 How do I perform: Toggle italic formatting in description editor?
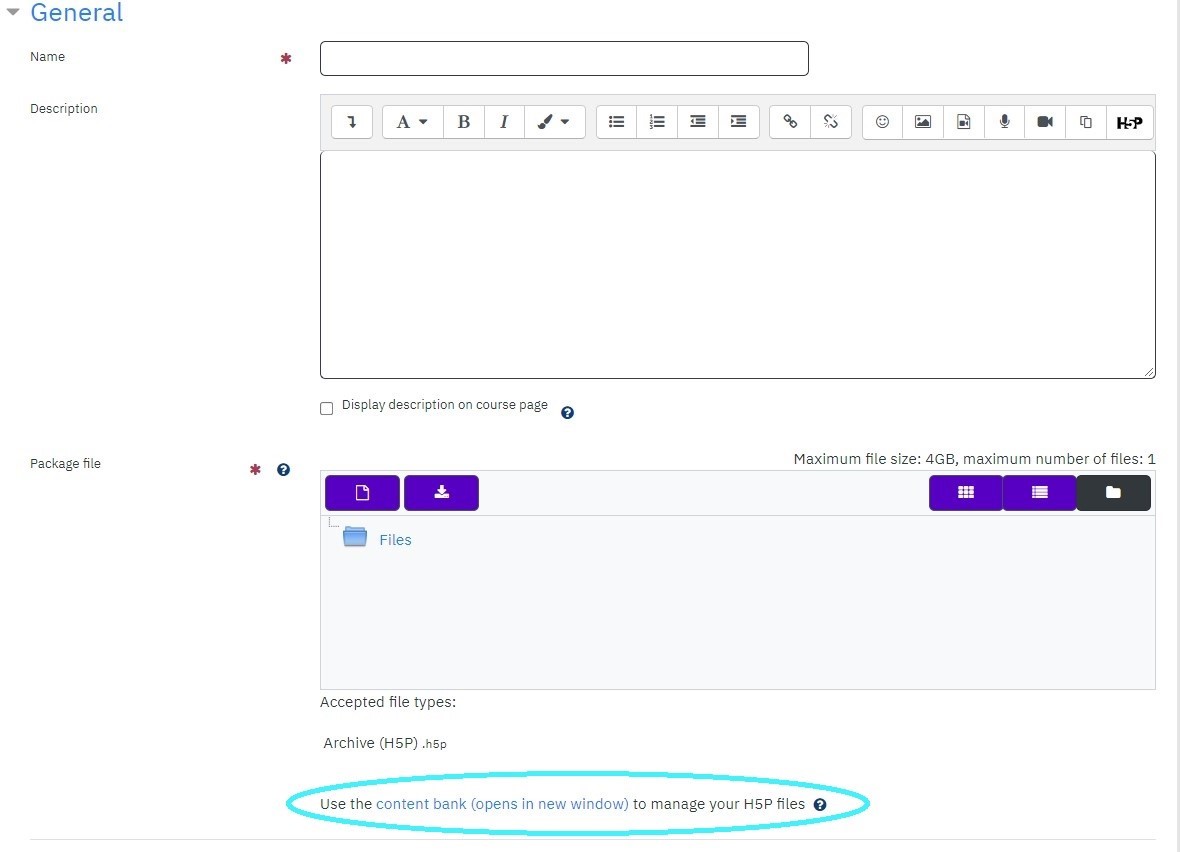[504, 122]
